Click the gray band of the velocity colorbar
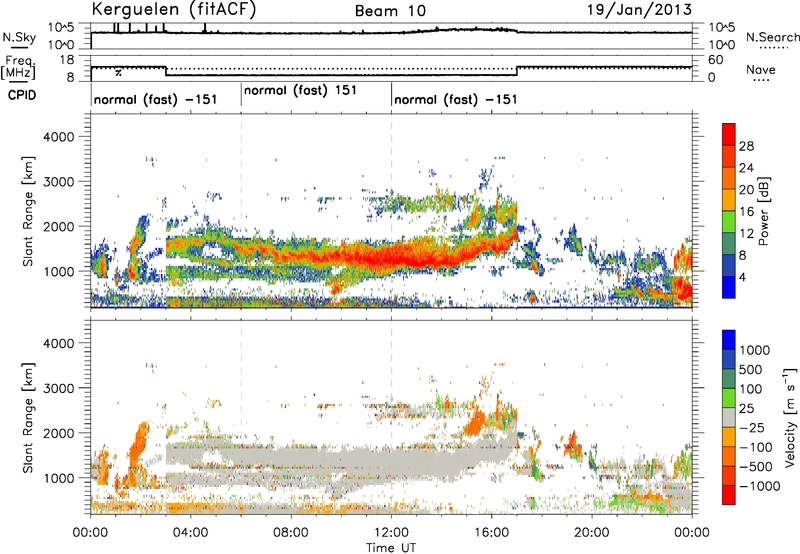 pos(729,418)
